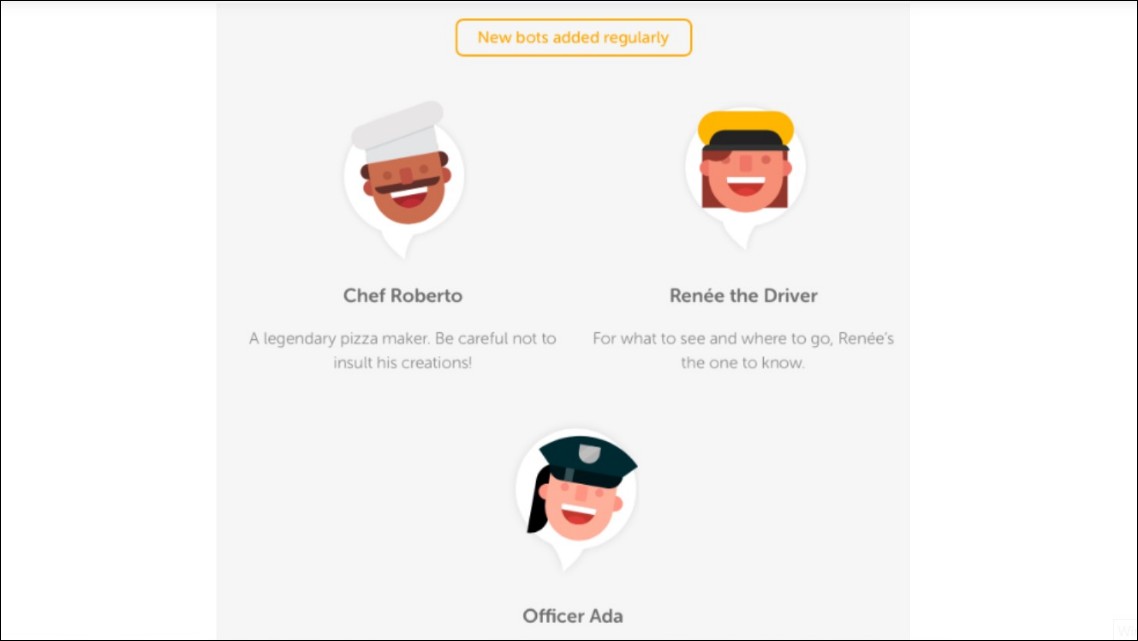Click the speech bubble tail under Officer Ada

(566, 559)
